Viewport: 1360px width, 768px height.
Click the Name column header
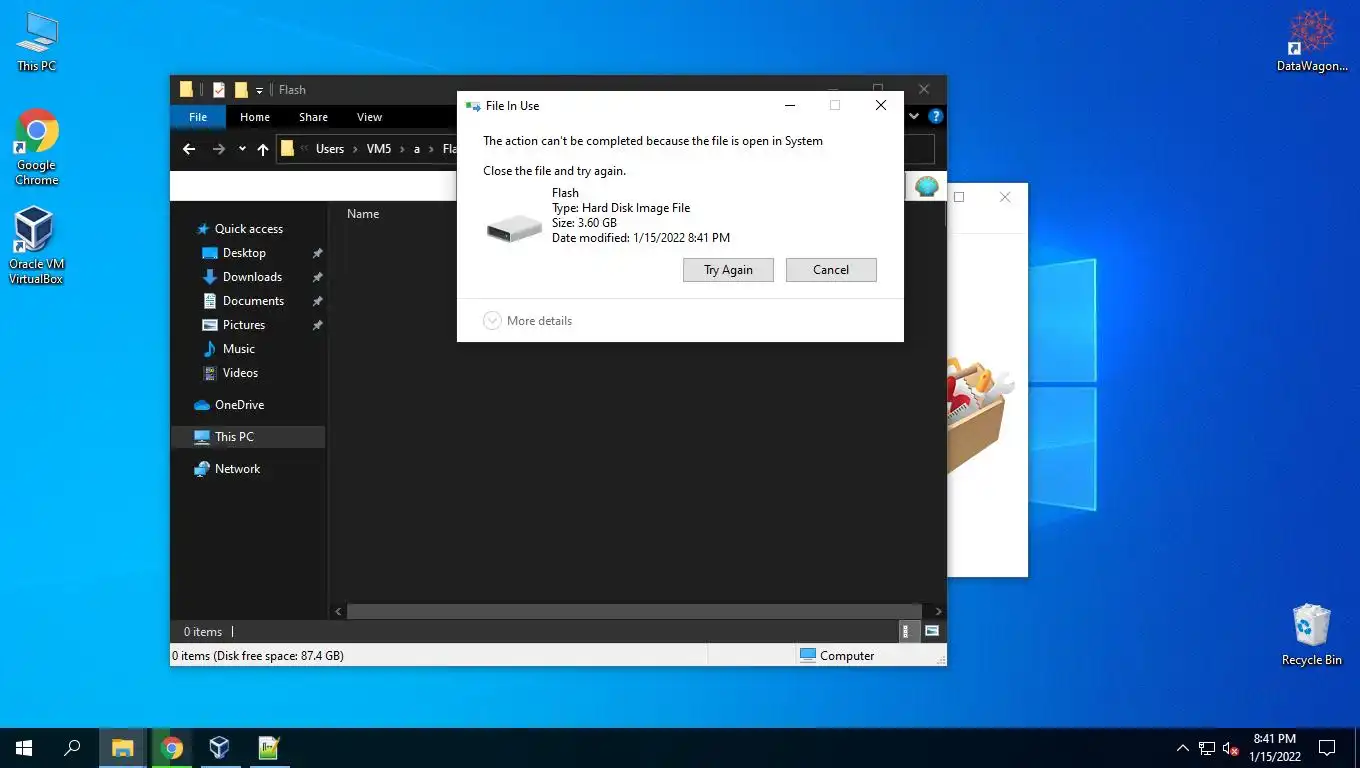pyautogui.click(x=363, y=214)
